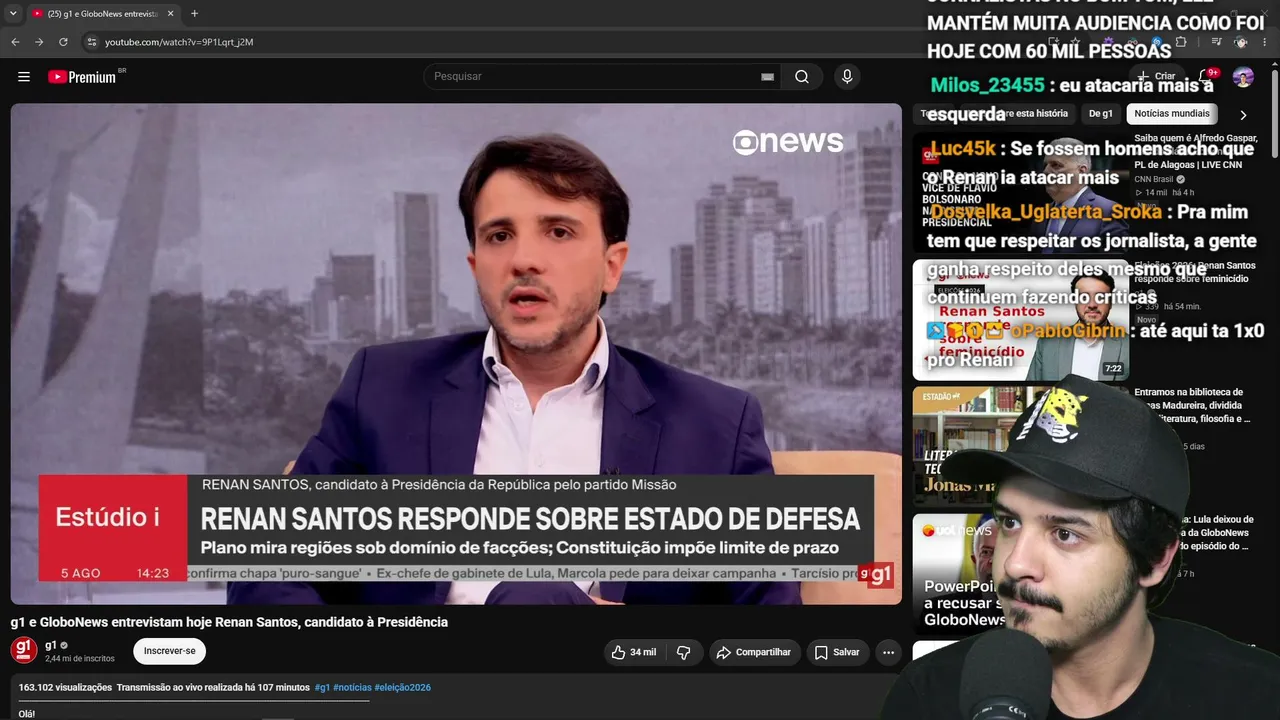Open the on-screen keyboard in search box
This screenshot has width=1280, height=720.
[x=767, y=77]
